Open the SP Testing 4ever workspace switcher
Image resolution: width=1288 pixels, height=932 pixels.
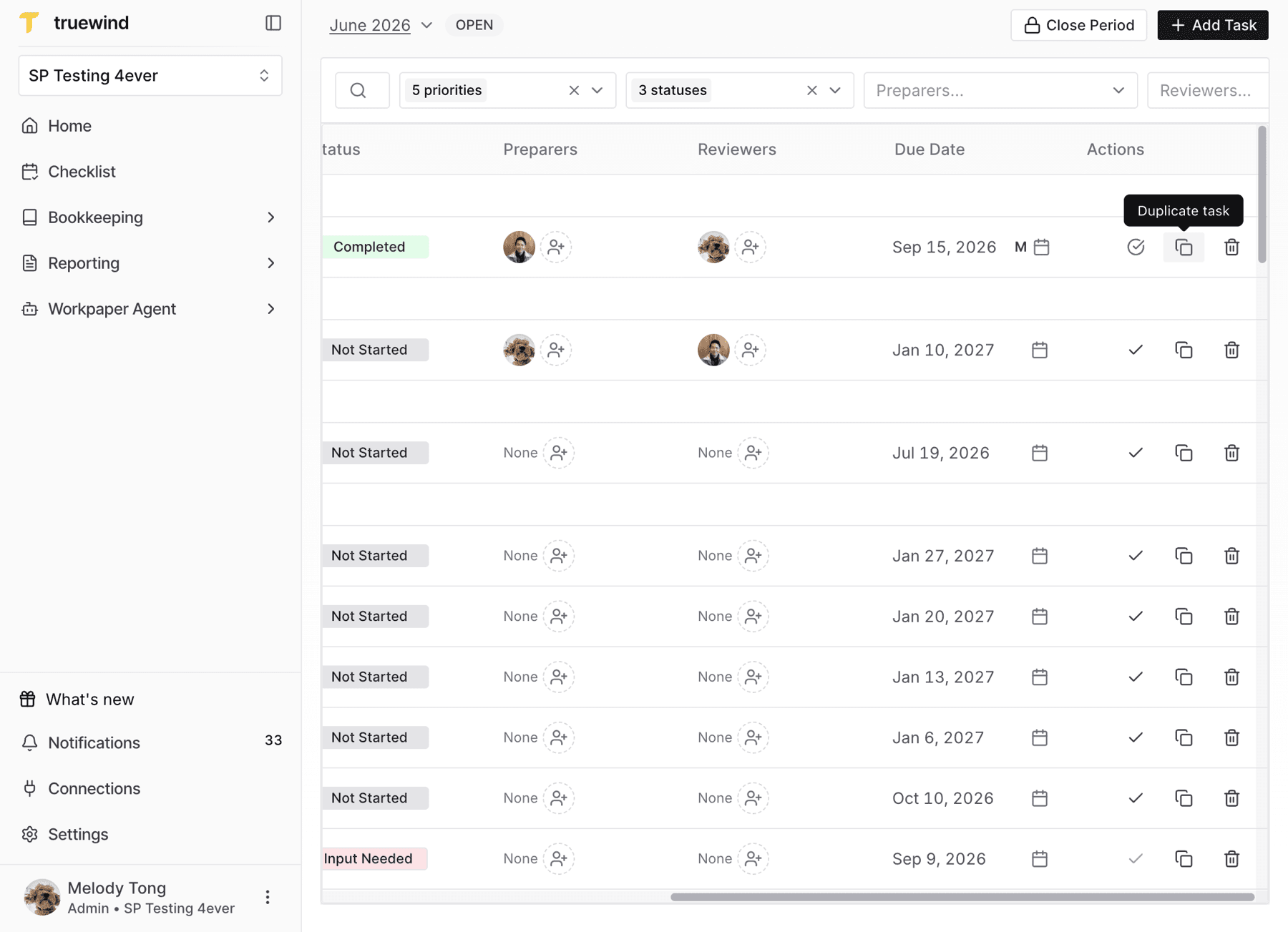click(x=150, y=75)
